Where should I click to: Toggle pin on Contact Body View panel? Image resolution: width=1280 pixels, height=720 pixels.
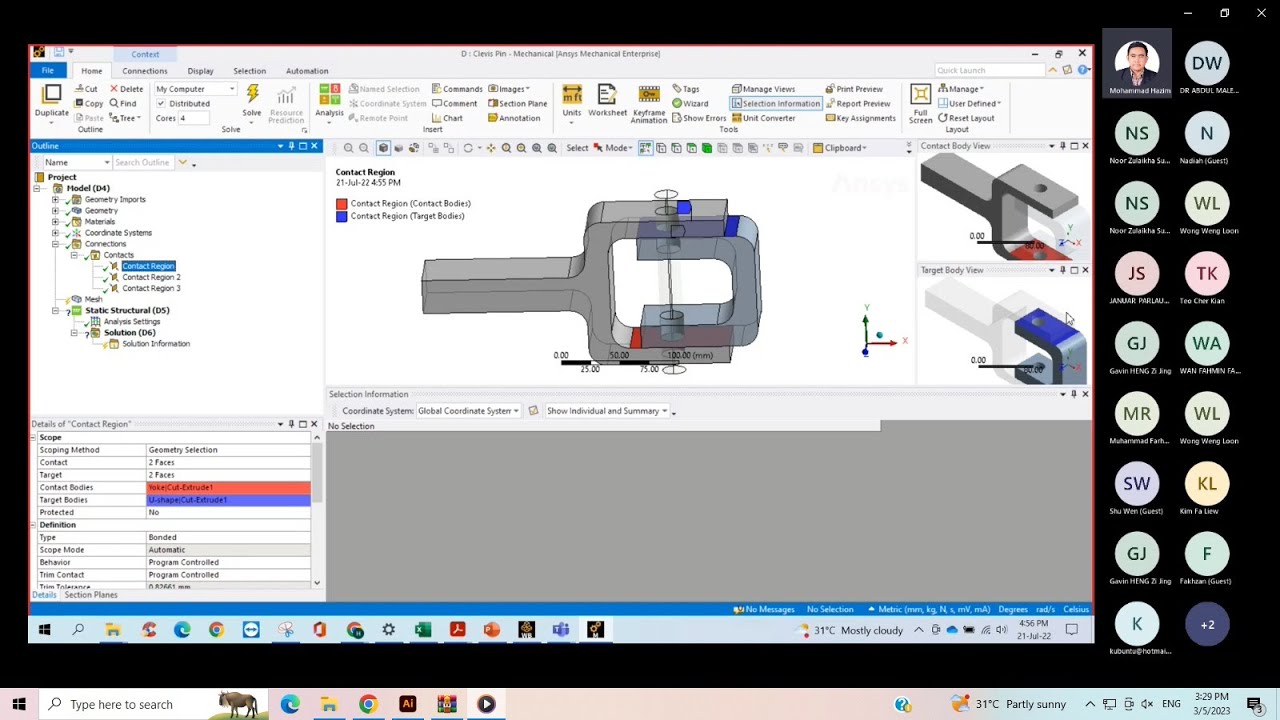pyautogui.click(x=1062, y=146)
